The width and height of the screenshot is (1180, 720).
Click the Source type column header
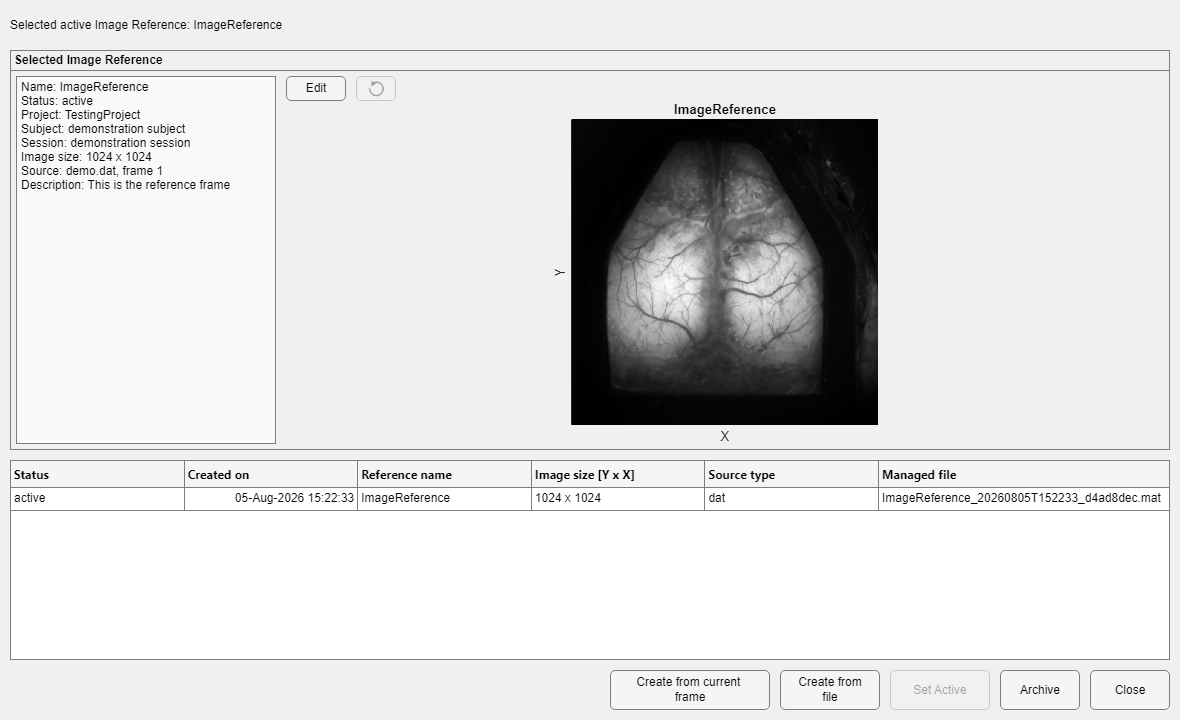(791, 475)
